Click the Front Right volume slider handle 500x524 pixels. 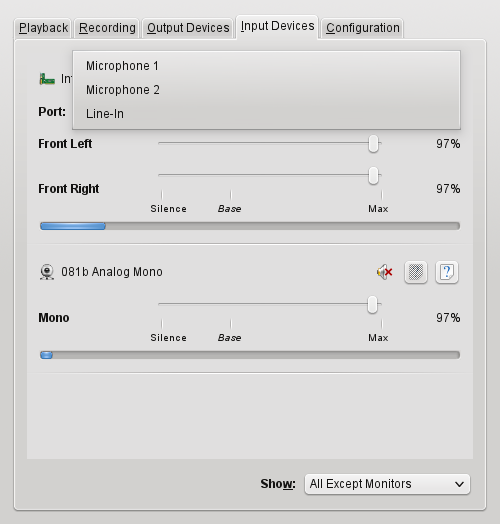point(373,176)
